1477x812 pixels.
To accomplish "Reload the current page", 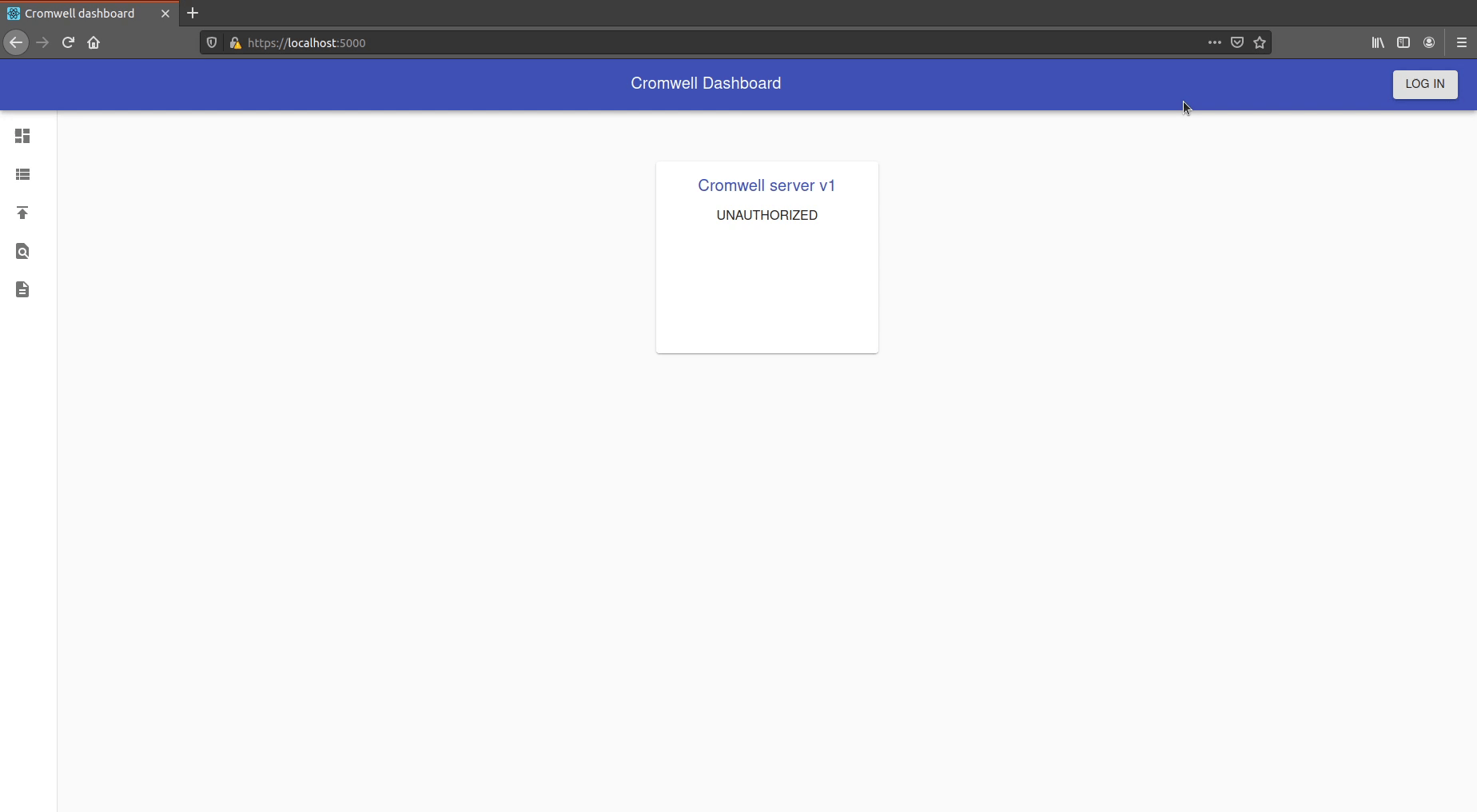I will click(x=67, y=43).
